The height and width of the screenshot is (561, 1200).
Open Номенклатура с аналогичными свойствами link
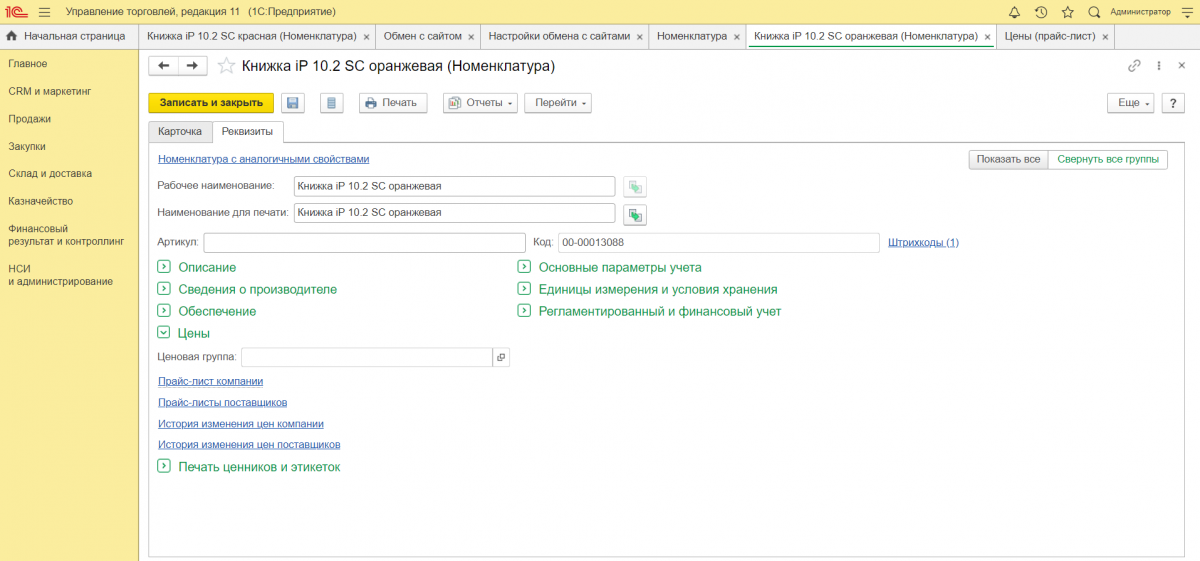tap(264, 159)
